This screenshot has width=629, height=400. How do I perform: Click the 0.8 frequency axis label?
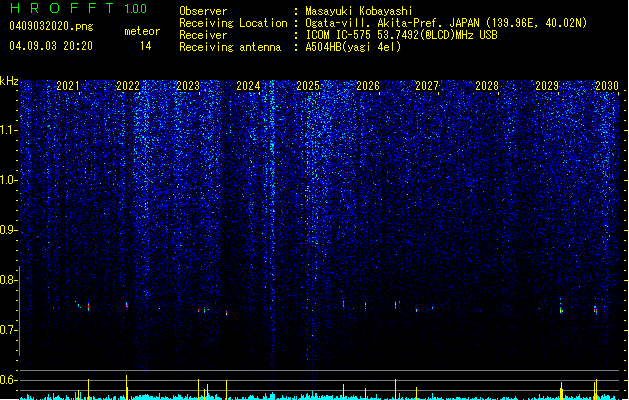coord(9,280)
